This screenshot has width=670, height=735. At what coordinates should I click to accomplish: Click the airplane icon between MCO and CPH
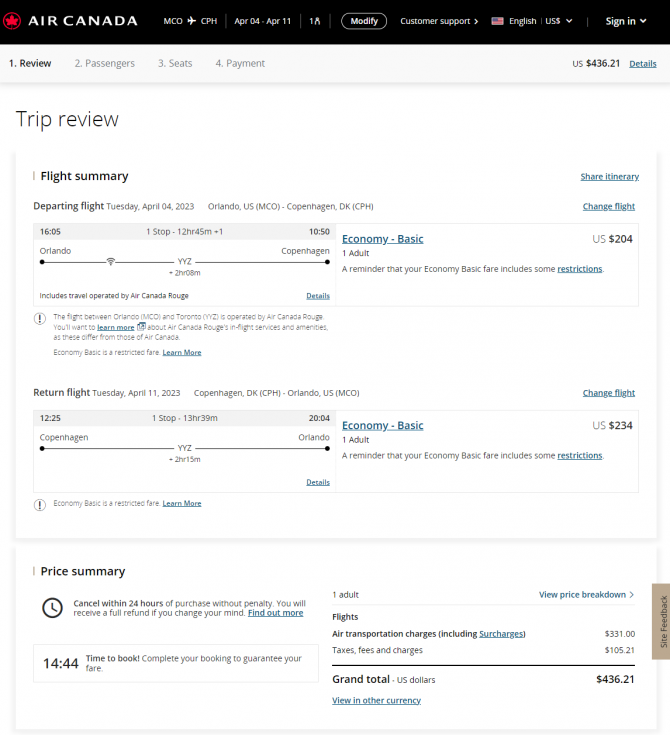point(191,21)
